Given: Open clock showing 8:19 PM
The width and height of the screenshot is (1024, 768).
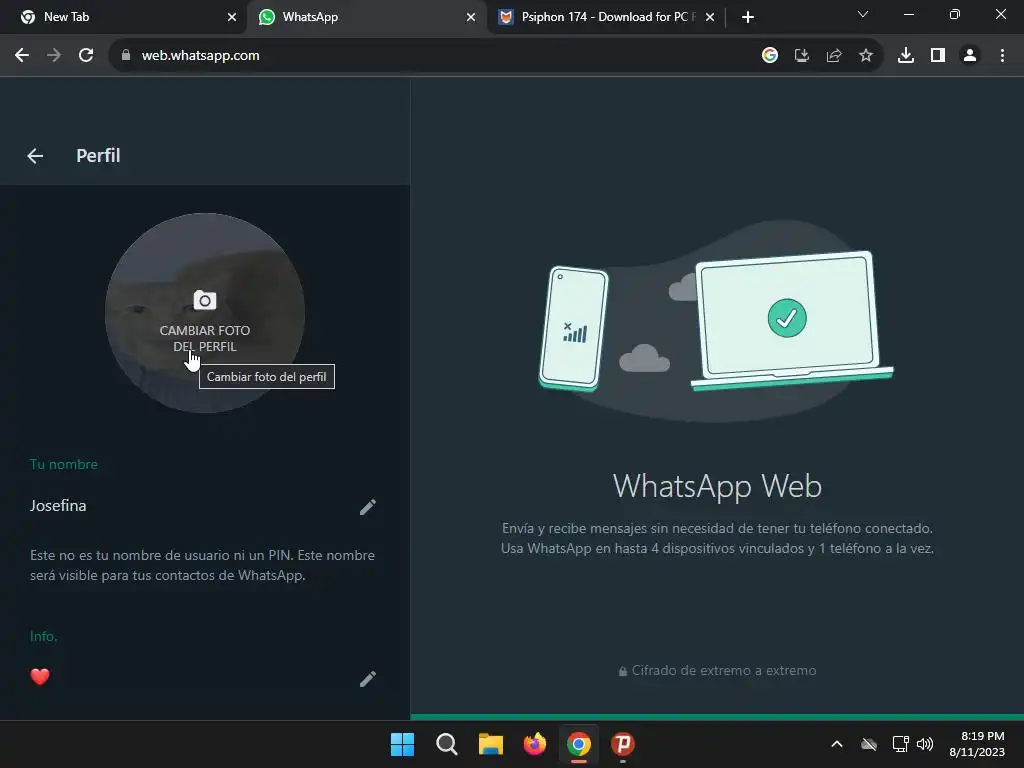Looking at the screenshot, I should [x=977, y=744].
